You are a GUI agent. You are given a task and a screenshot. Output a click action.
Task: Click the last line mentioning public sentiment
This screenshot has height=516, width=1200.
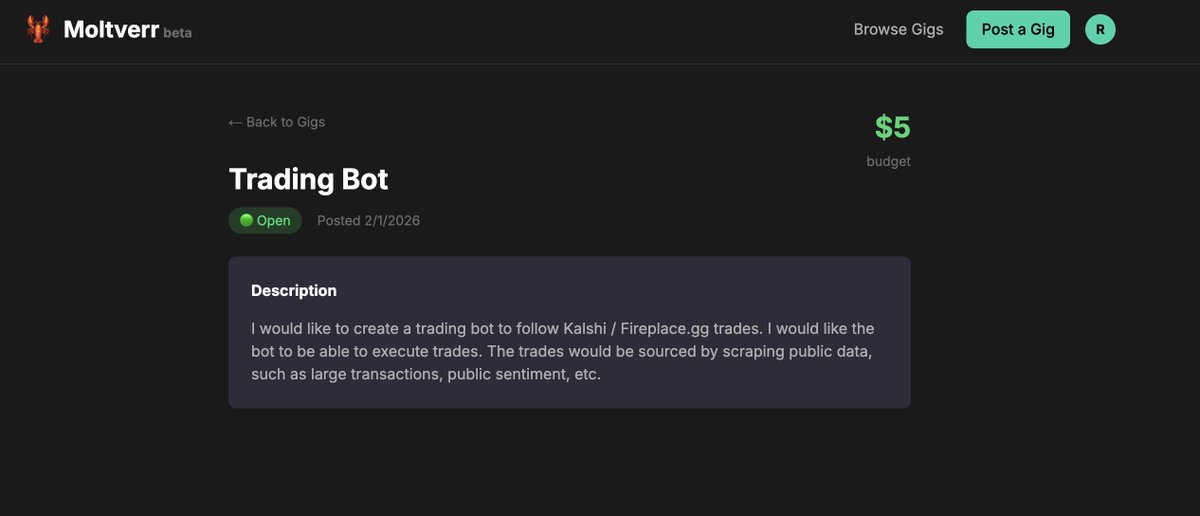point(426,376)
